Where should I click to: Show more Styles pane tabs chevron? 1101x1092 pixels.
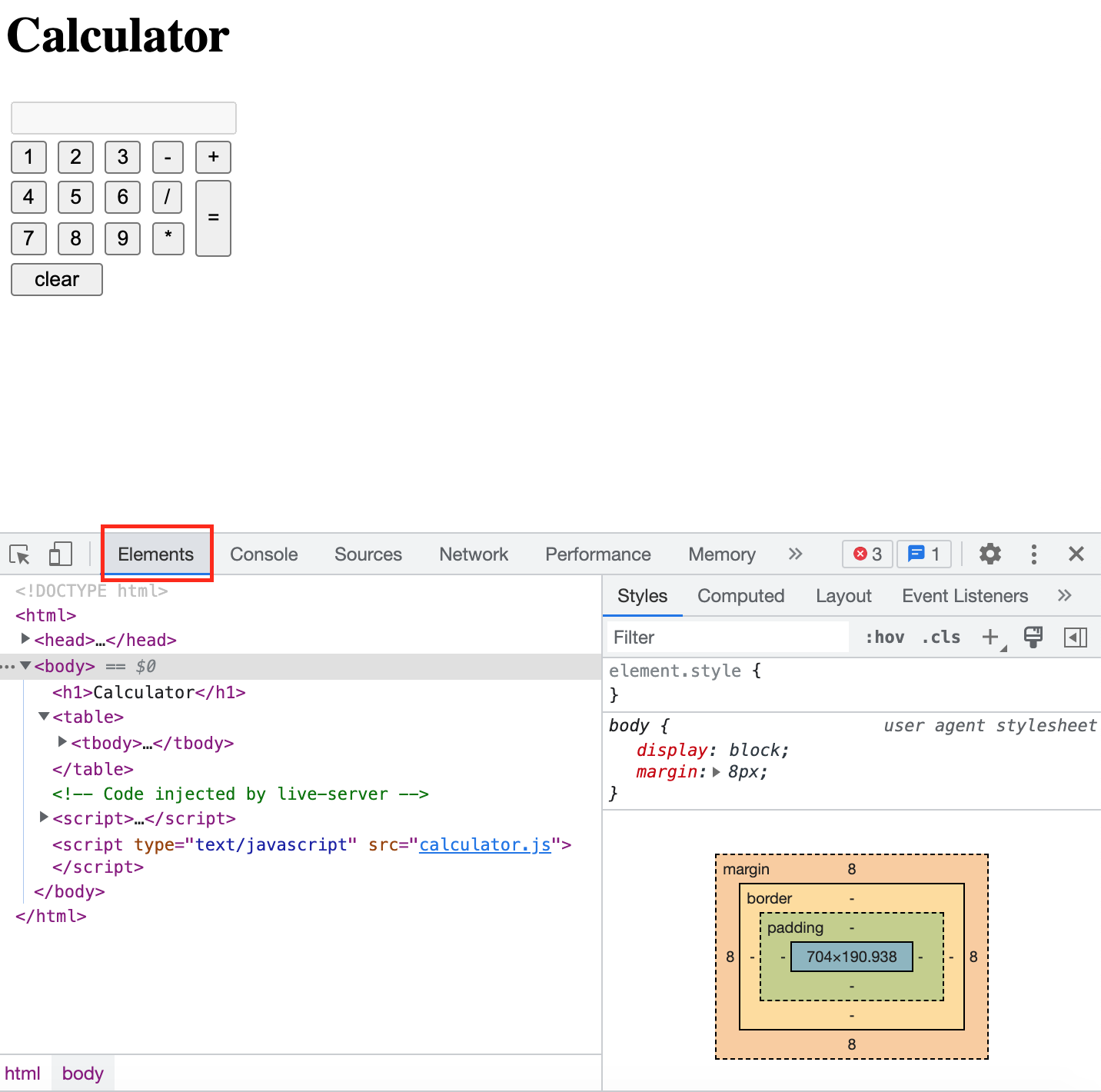tap(1065, 595)
